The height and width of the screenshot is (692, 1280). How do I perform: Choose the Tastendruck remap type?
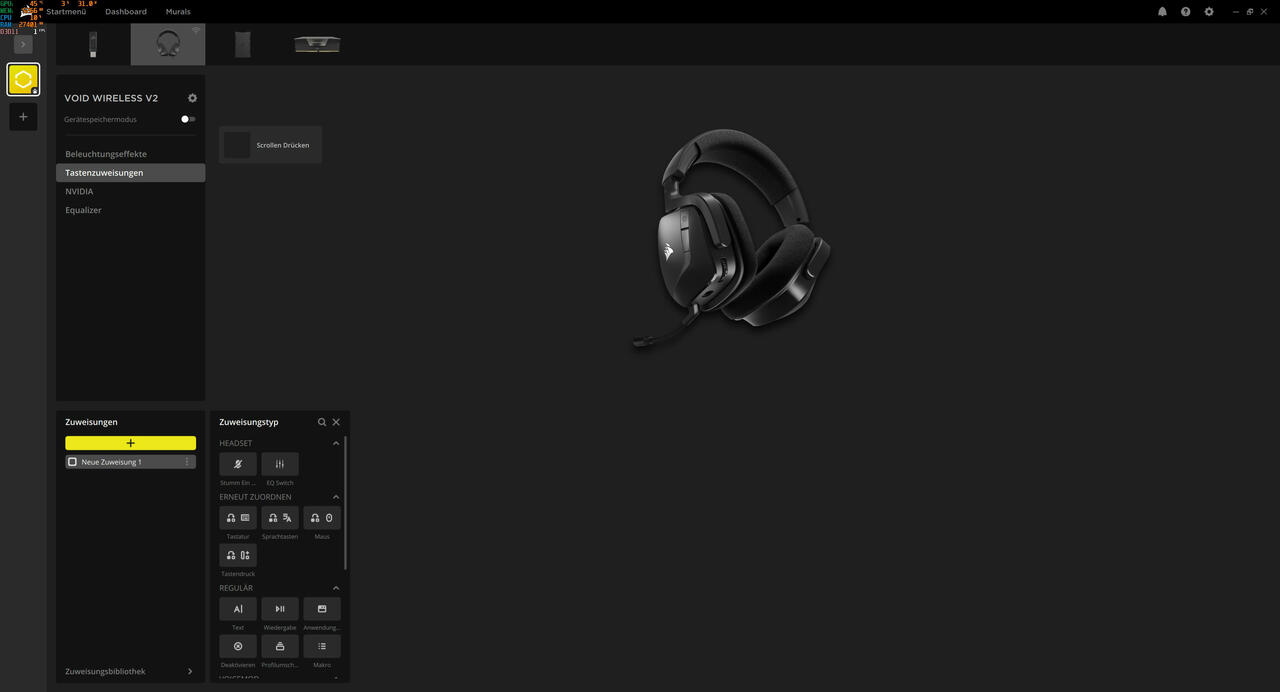pyautogui.click(x=238, y=555)
